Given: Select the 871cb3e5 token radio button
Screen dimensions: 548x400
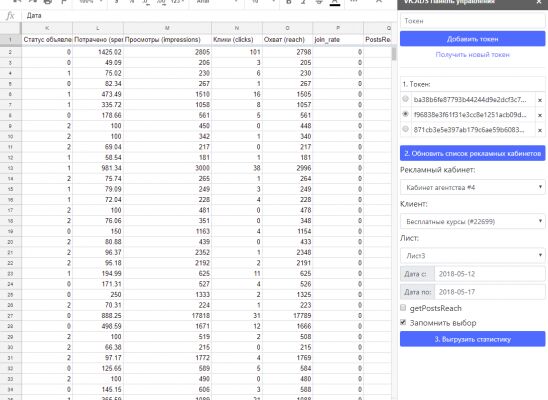Looking at the screenshot, I should coord(405,129).
